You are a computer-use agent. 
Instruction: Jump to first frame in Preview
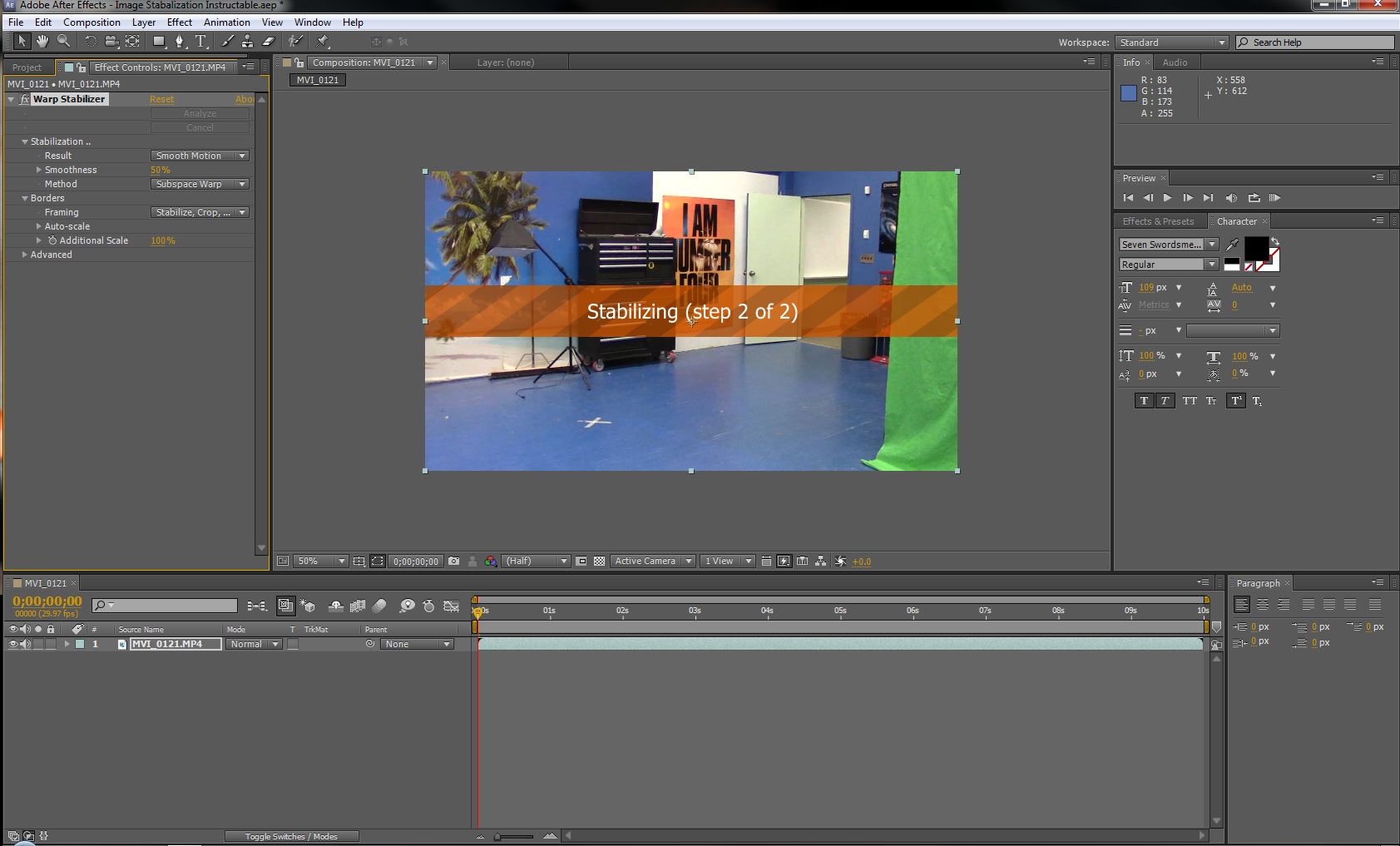click(x=1128, y=198)
